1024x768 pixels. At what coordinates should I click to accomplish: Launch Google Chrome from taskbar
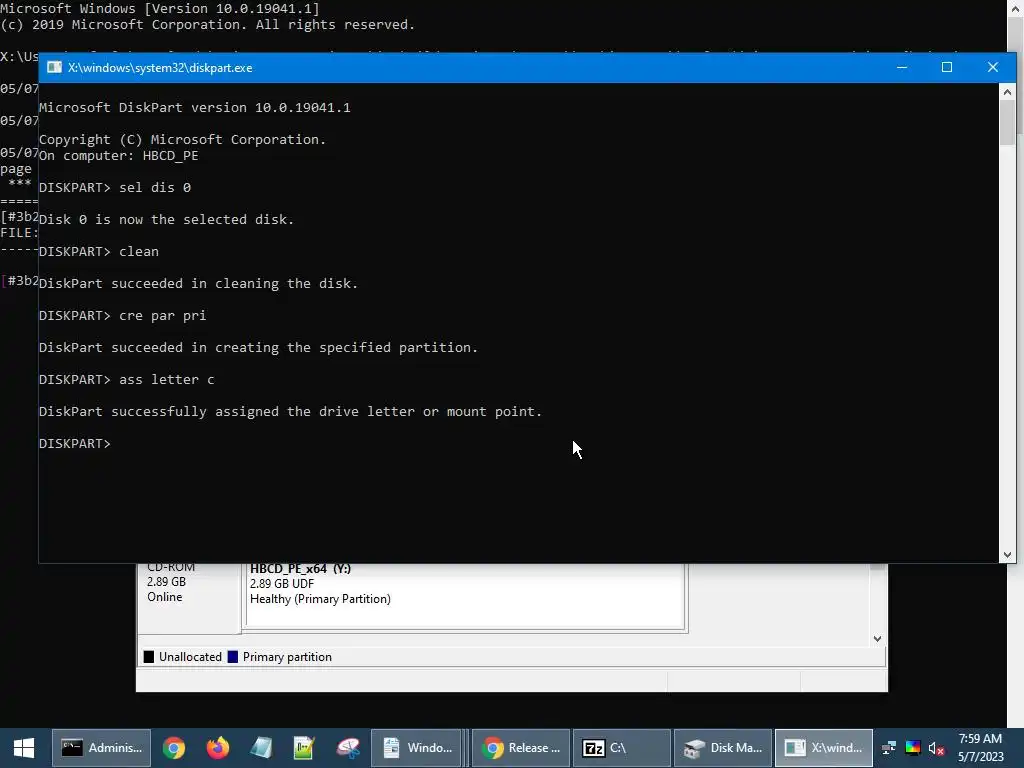click(174, 748)
